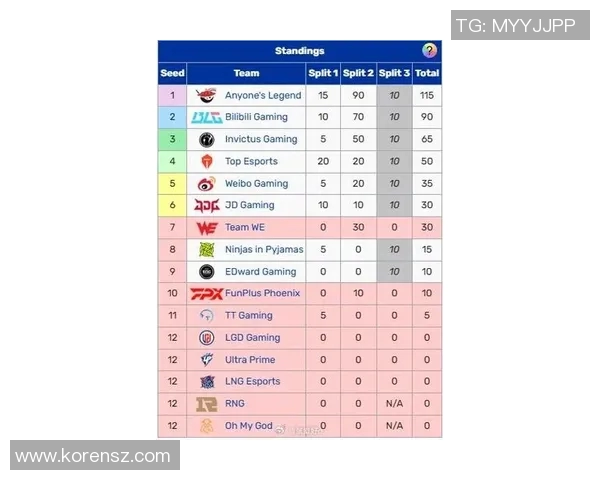The width and height of the screenshot is (600, 480).
Task: Click the Split 2 column header
Action: click(358, 73)
